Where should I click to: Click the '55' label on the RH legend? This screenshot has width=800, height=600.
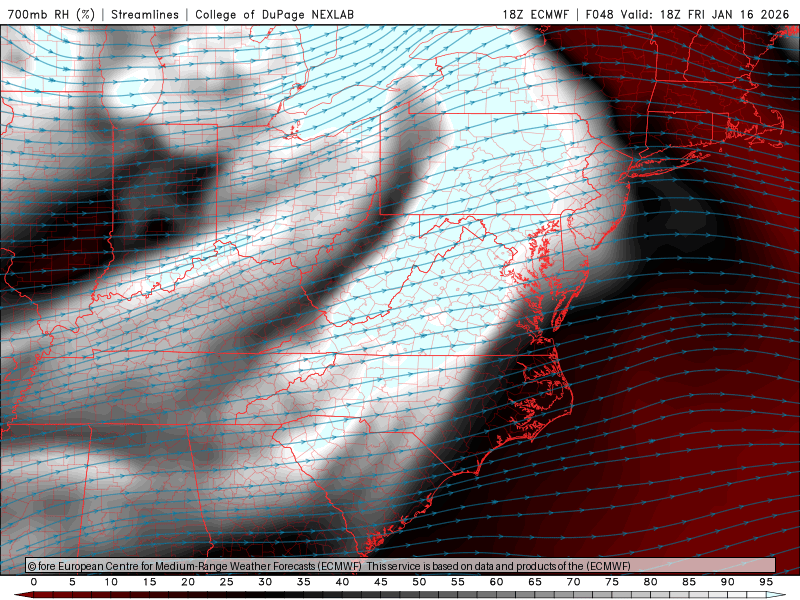pyautogui.click(x=458, y=582)
